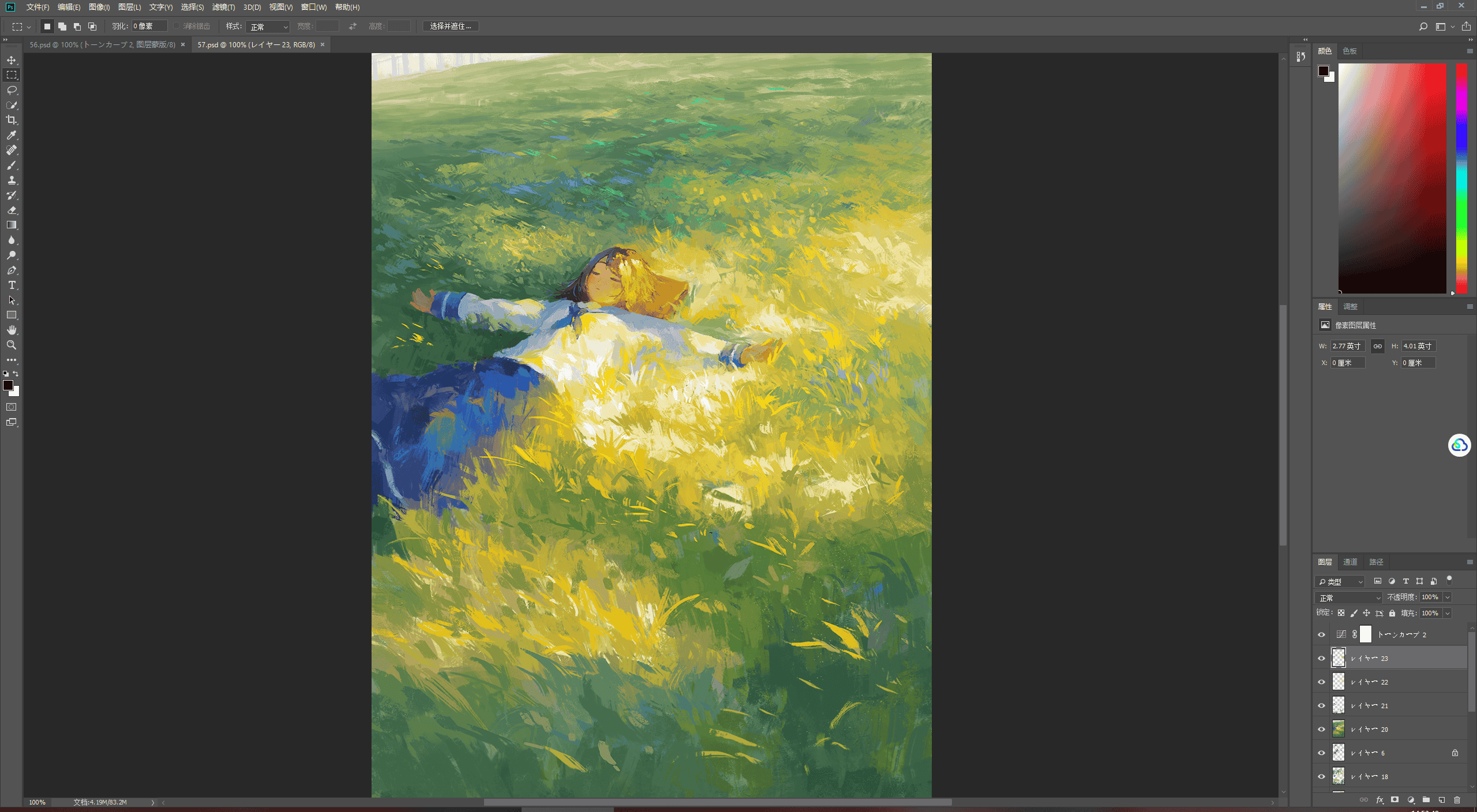The width and height of the screenshot is (1477, 812).
Task: Expand the 不透明度 opacity dropdown arrow
Action: [x=1448, y=597]
